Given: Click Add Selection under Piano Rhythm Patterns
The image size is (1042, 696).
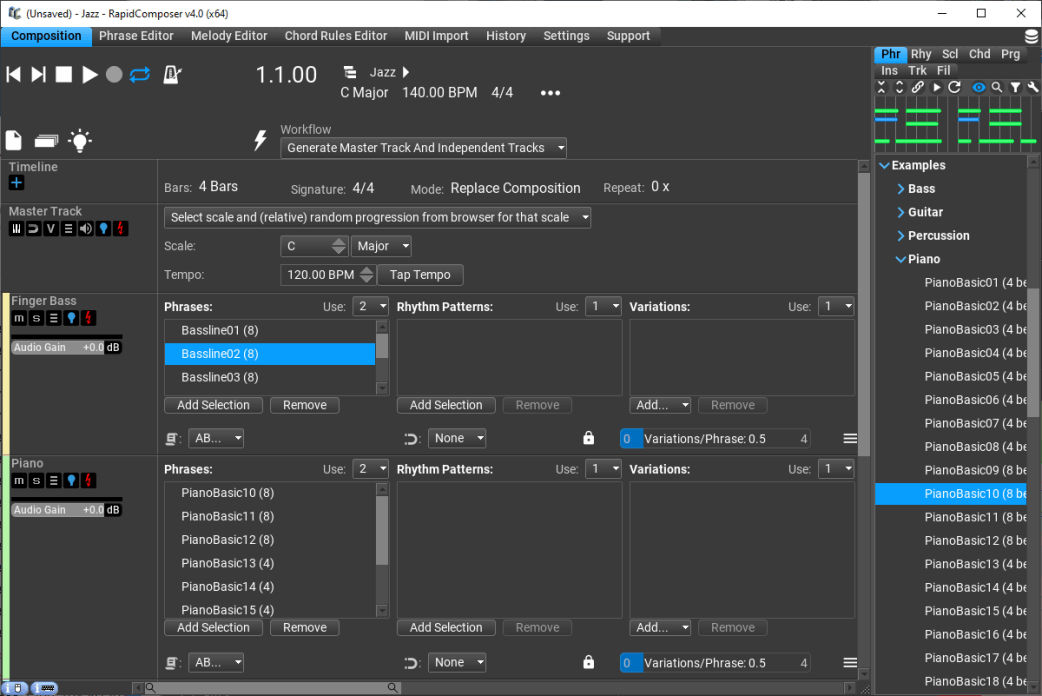Looking at the screenshot, I should pyautogui.click(x=446, y=628).
